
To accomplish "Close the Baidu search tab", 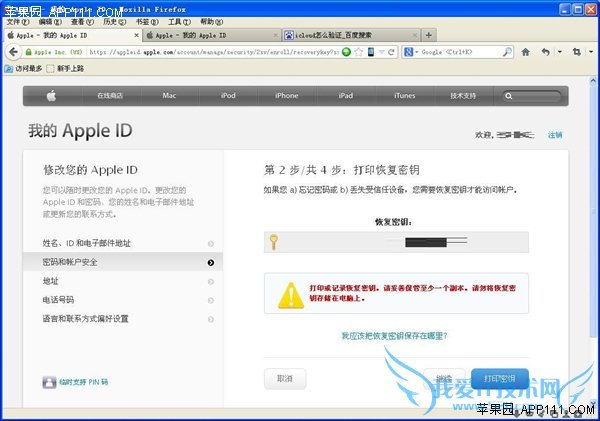I will click(x=414, y=35).
